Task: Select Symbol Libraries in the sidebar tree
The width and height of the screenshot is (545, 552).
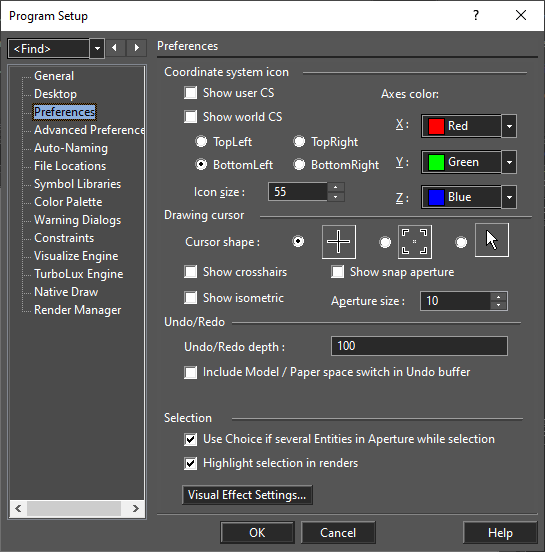Action: coord(77,184)
